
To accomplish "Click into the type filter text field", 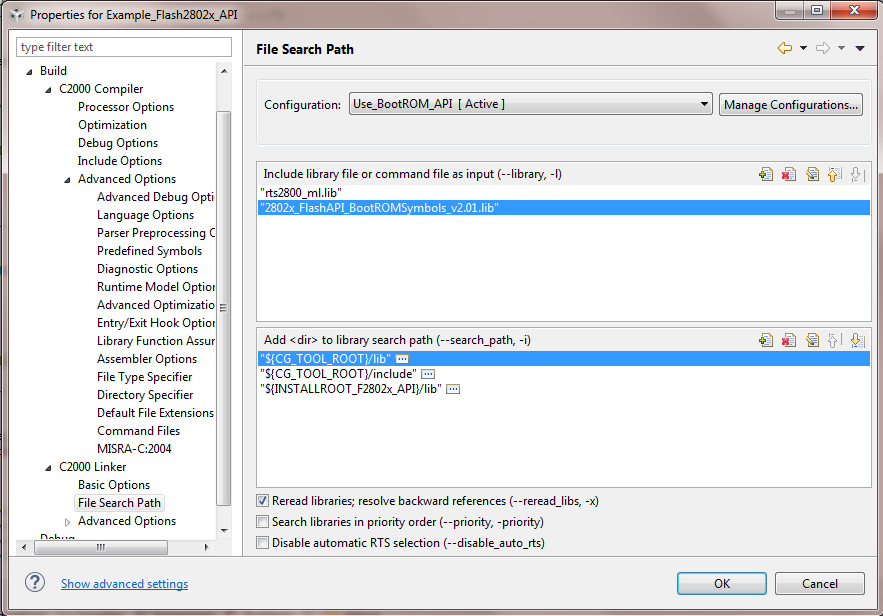I will click(x=124, y=47).
